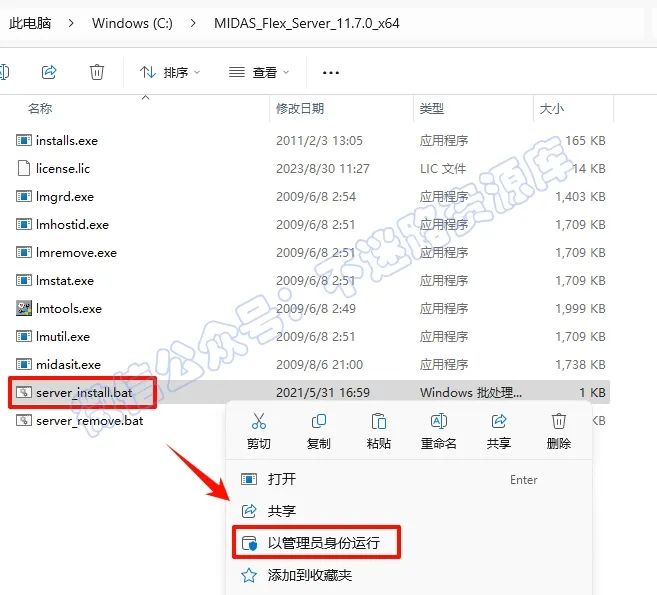Click the date 2023/8/30 11:27 cell
Image resolution: width=657 pixels, height=595 pixels.
coord(323,168)
